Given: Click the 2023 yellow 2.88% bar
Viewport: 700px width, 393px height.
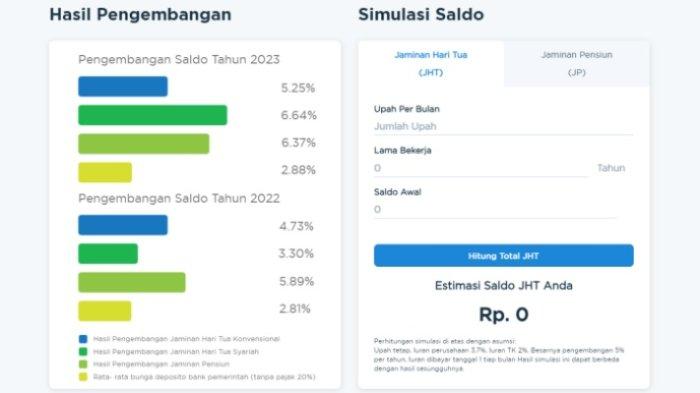Looking at the screenshot, I should [x=105, y=172].
